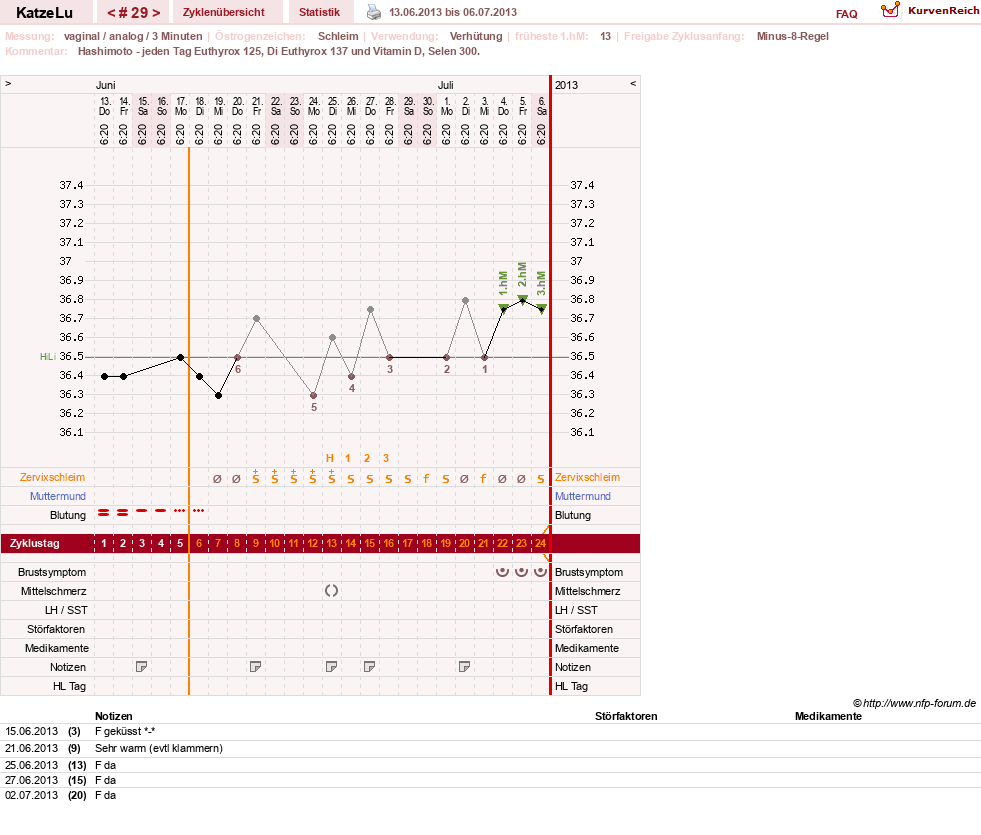Click the 'Störfaktoren' column header below chart
Viewport: 981px width, 835px height.
tap(626, 716)
